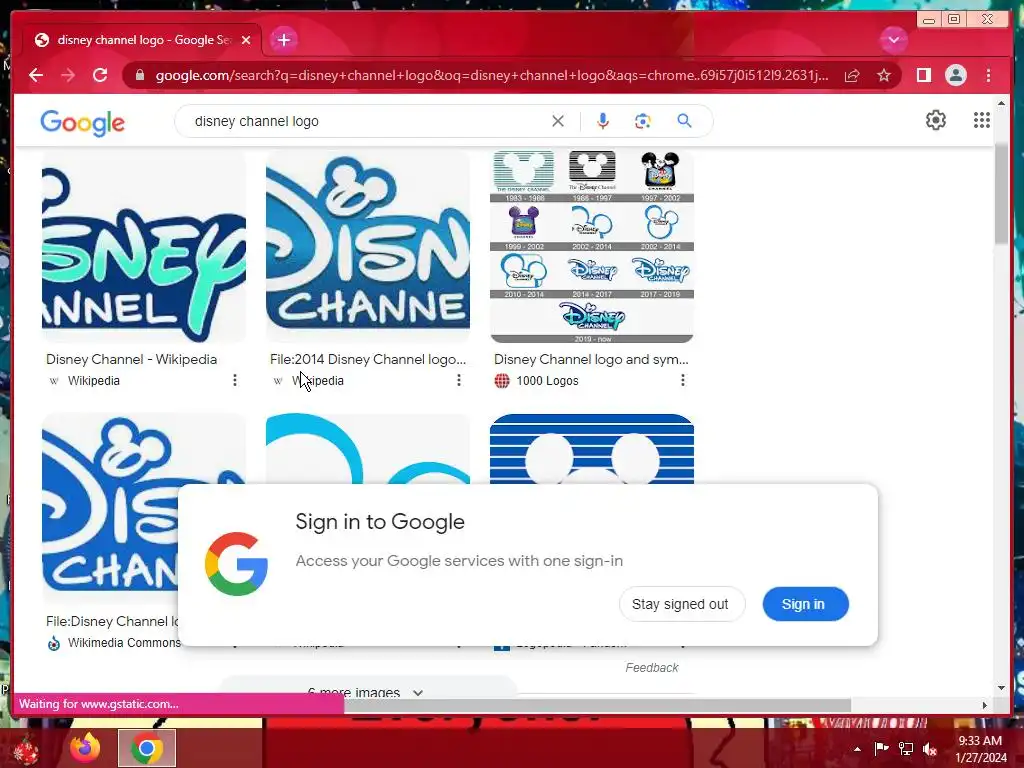Open more options for 1000 Logos result

[x=682, y=380]
